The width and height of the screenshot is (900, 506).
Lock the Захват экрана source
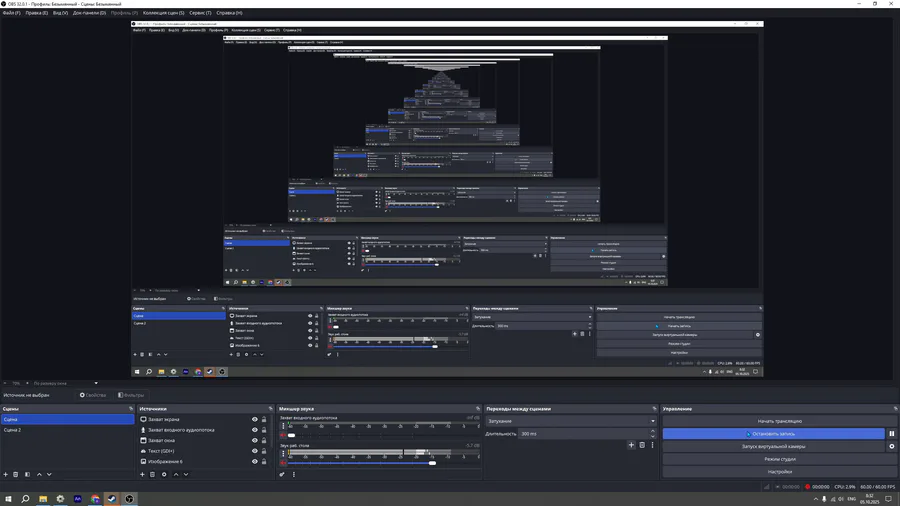(x=264, y=419)
